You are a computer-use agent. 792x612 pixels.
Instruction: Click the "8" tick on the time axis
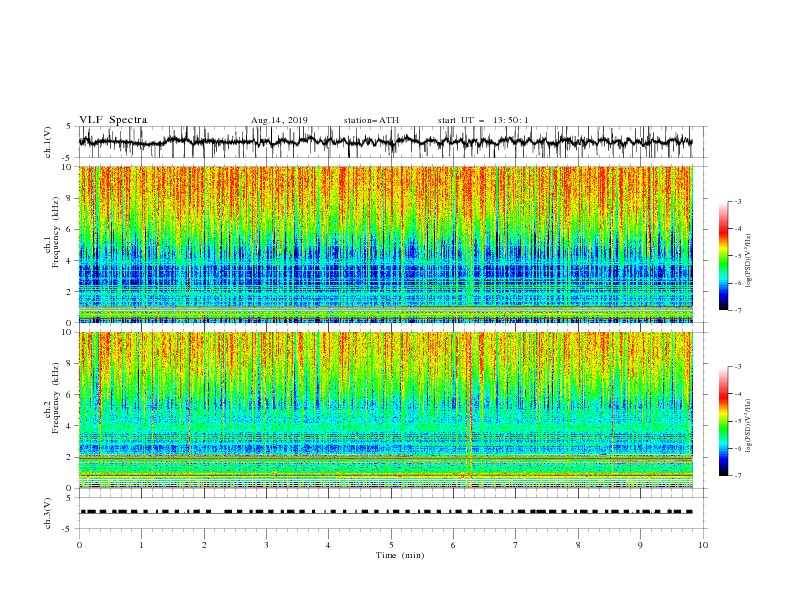click(578, 545)
